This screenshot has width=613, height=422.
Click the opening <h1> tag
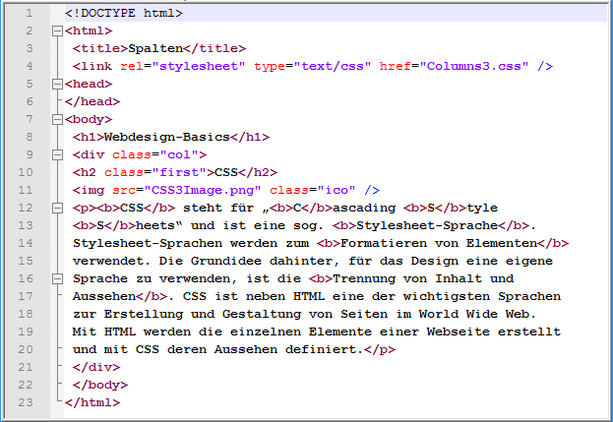tap(88, 137)
